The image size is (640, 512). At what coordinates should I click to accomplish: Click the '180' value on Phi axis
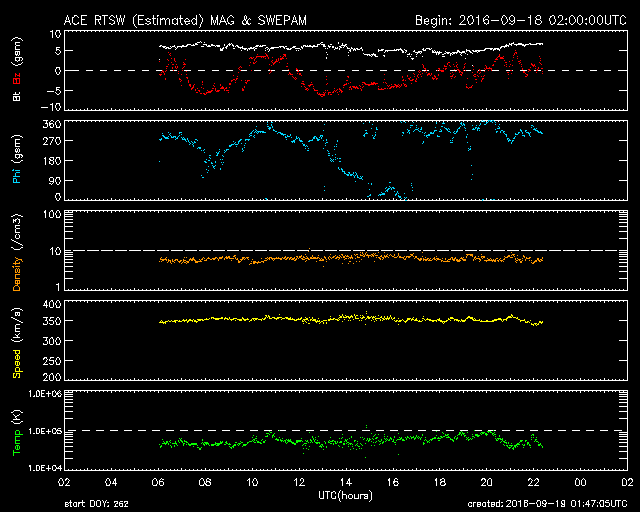pos(52,161)
